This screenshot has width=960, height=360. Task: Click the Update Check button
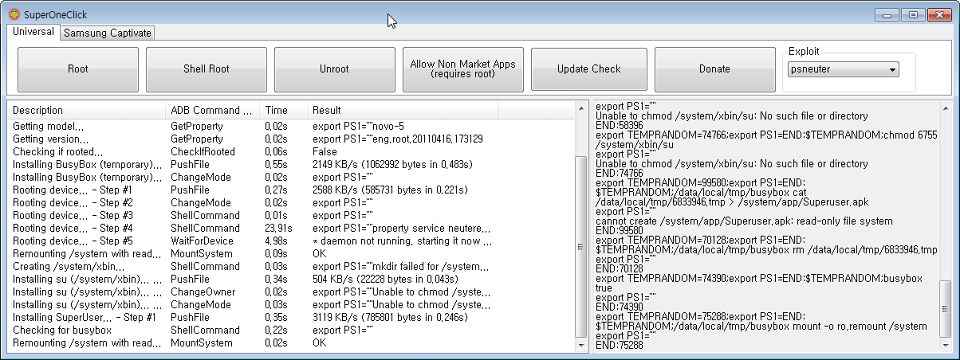589,69
